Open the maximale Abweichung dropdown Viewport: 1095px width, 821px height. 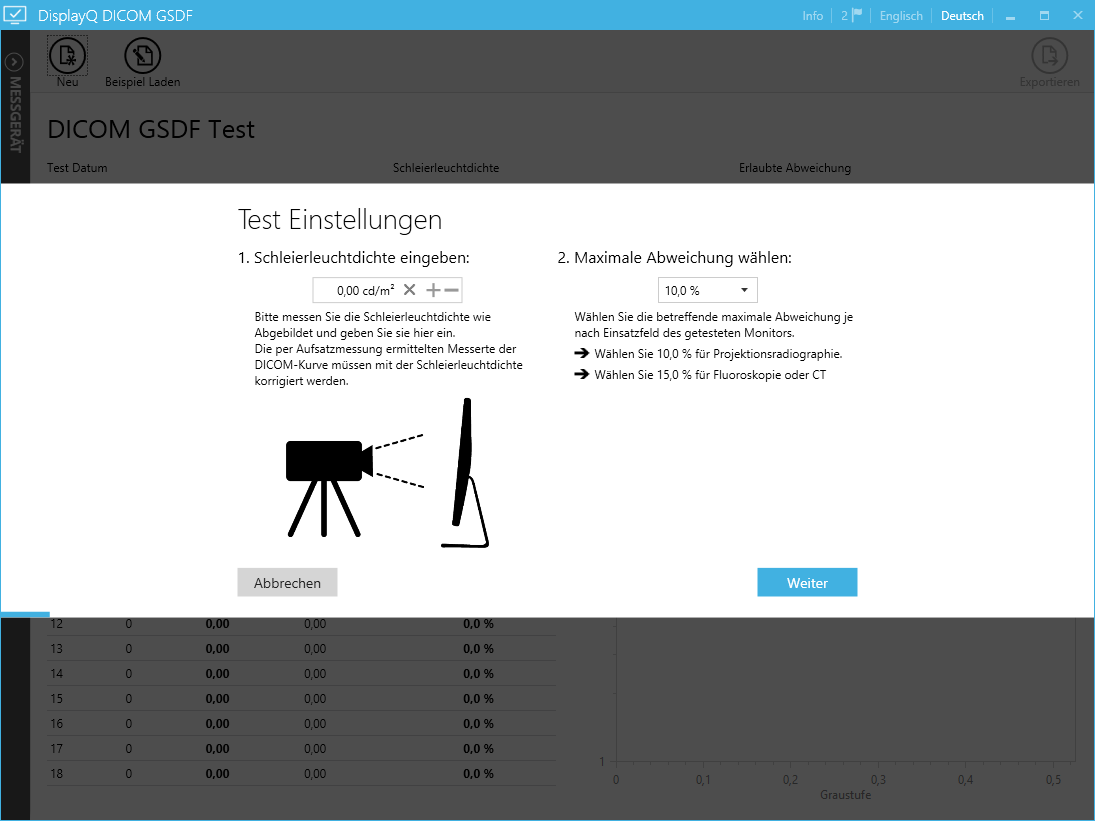click(x=707, y=290)
